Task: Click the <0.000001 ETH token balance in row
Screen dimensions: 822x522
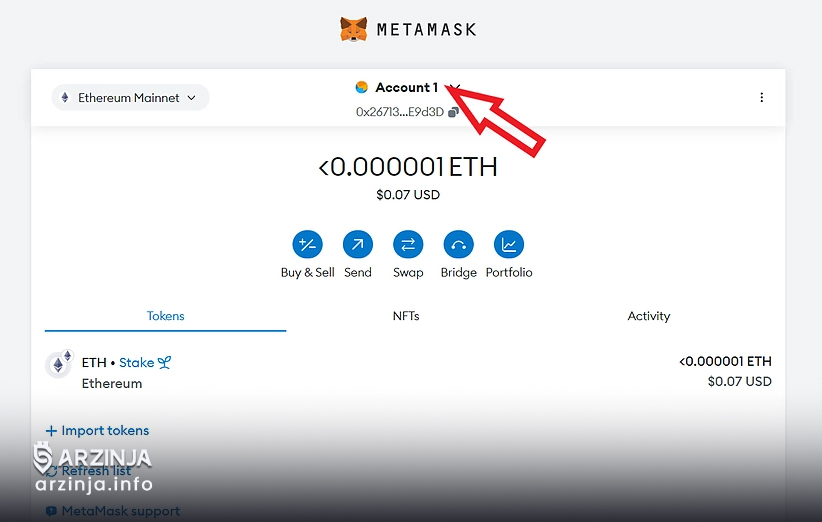Action: coord(725,361)
